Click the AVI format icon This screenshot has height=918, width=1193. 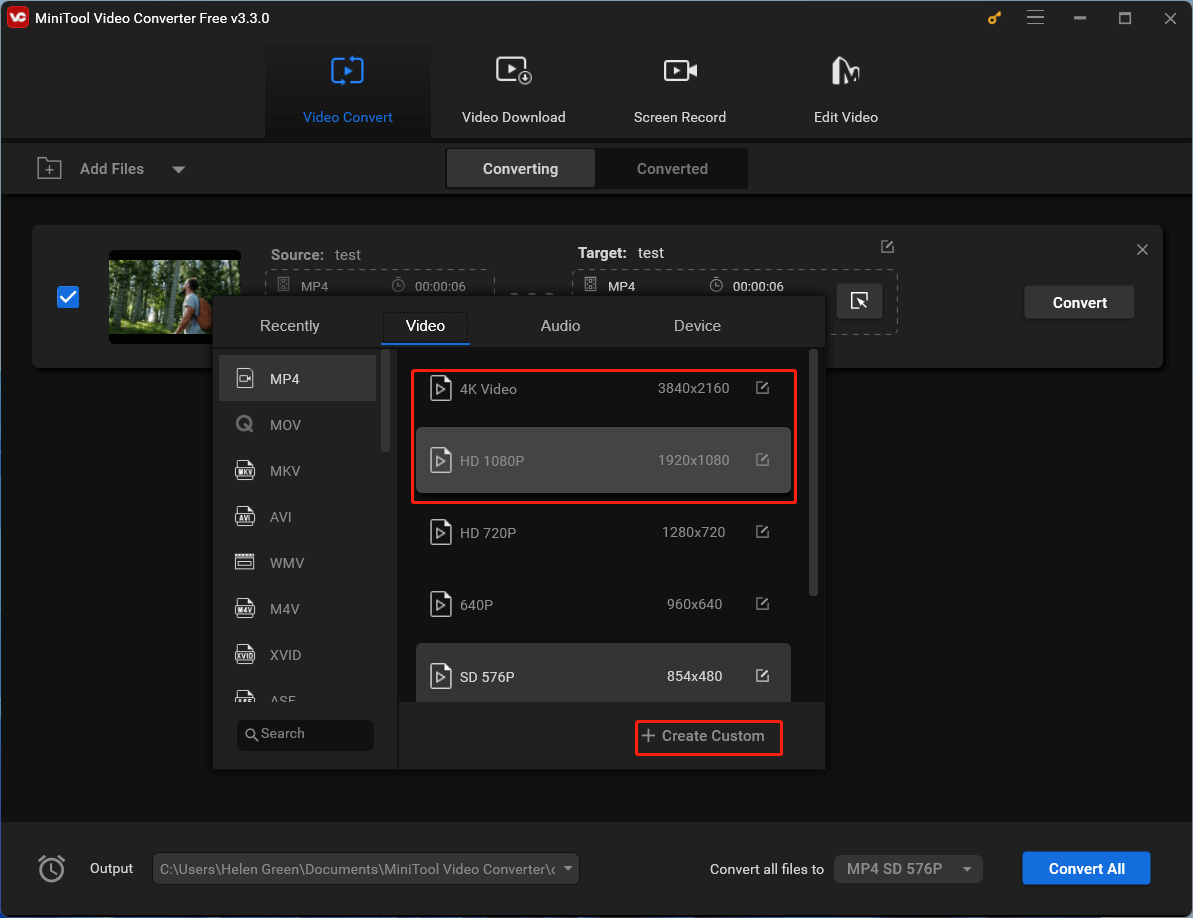(x=245, y=516)
